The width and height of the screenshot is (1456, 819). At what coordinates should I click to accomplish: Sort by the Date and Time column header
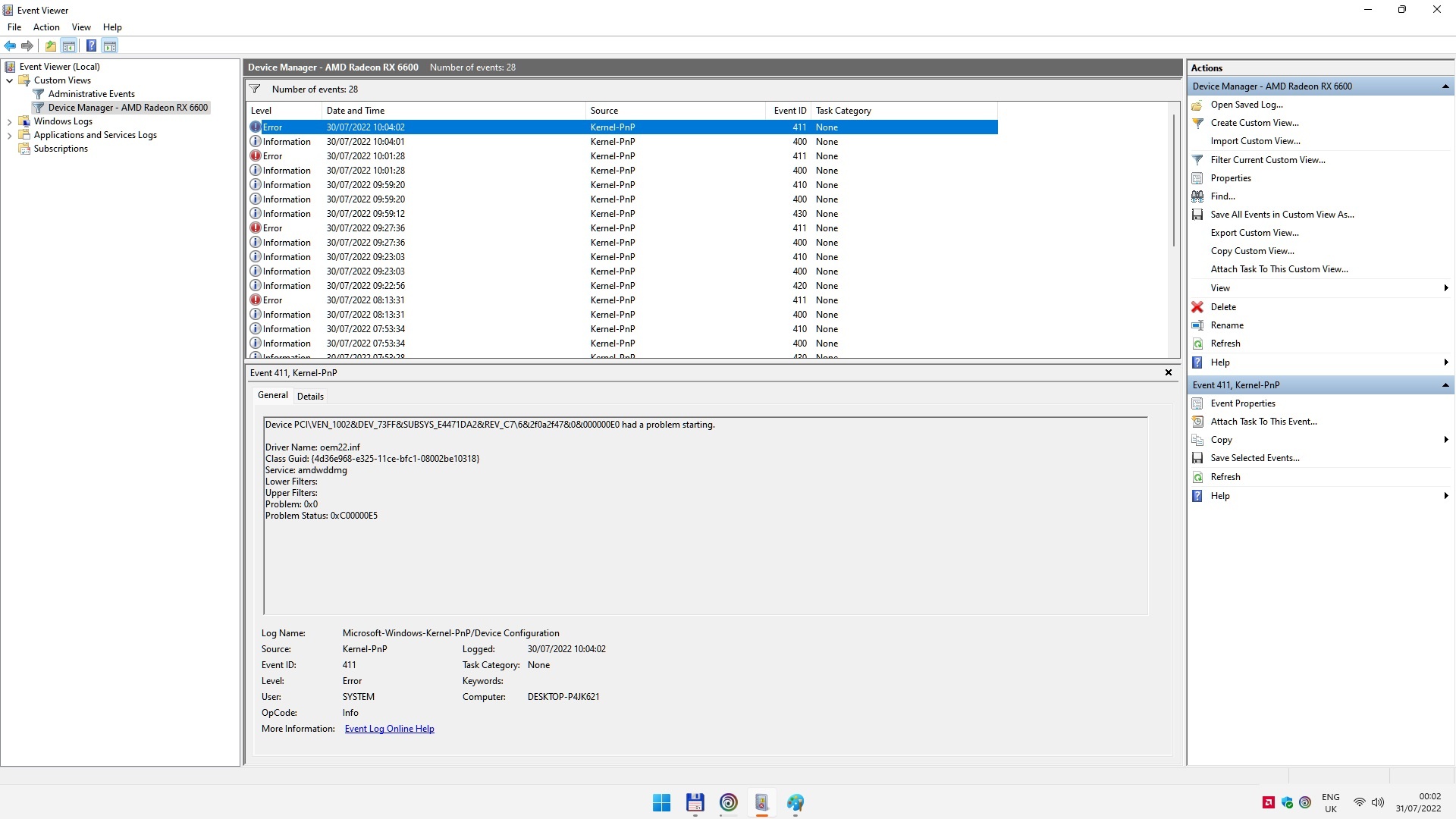(x=453, y=111)
